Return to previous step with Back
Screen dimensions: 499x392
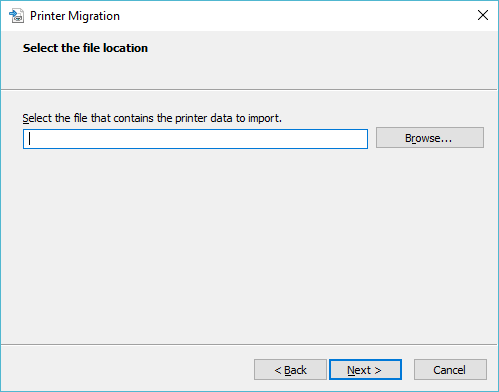click(290, 370)
